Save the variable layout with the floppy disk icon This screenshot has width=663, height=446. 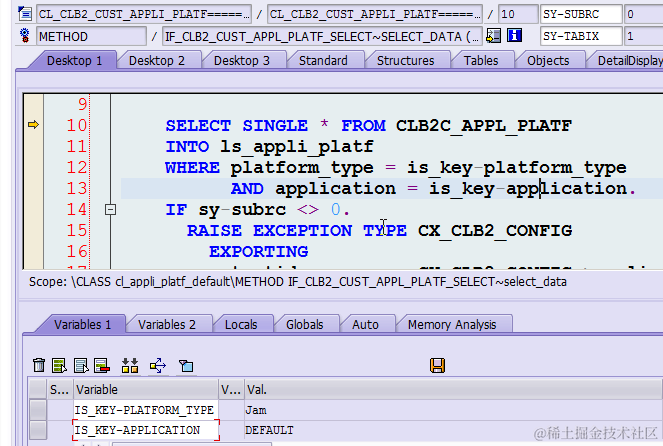click(437, 365)
